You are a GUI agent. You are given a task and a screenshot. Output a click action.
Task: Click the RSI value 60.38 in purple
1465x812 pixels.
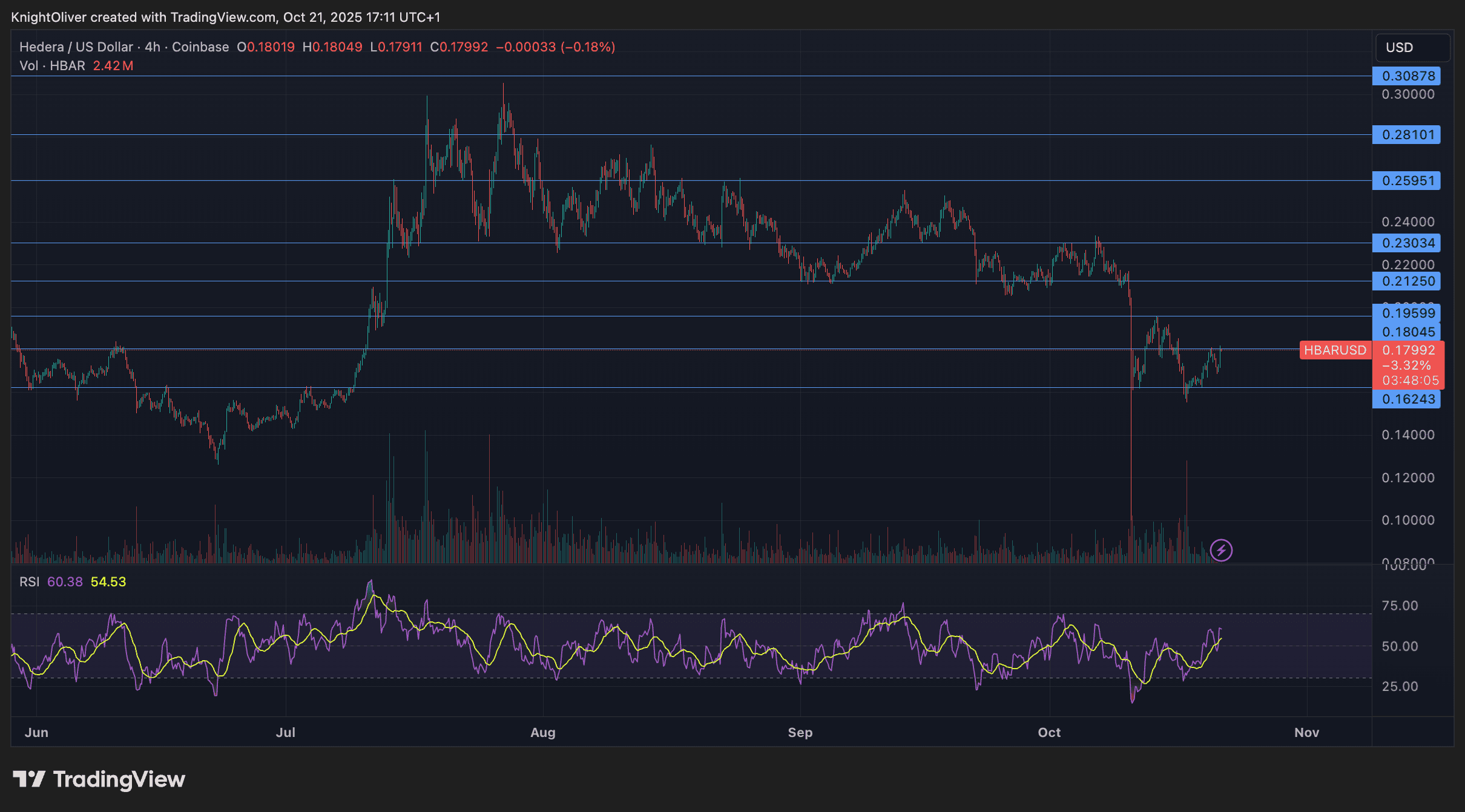[x=65, y=581]
